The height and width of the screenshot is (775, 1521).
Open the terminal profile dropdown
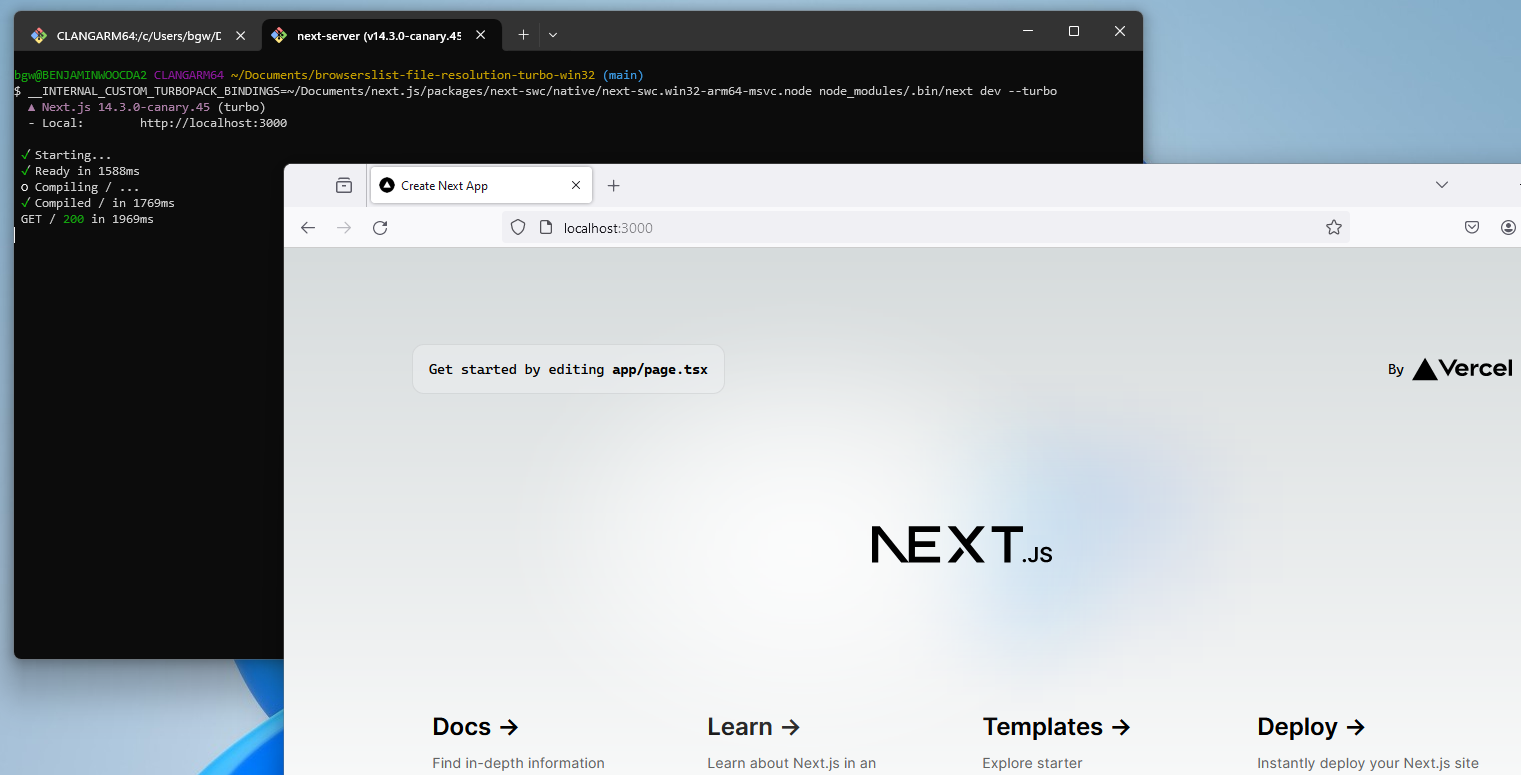(553, 35)
